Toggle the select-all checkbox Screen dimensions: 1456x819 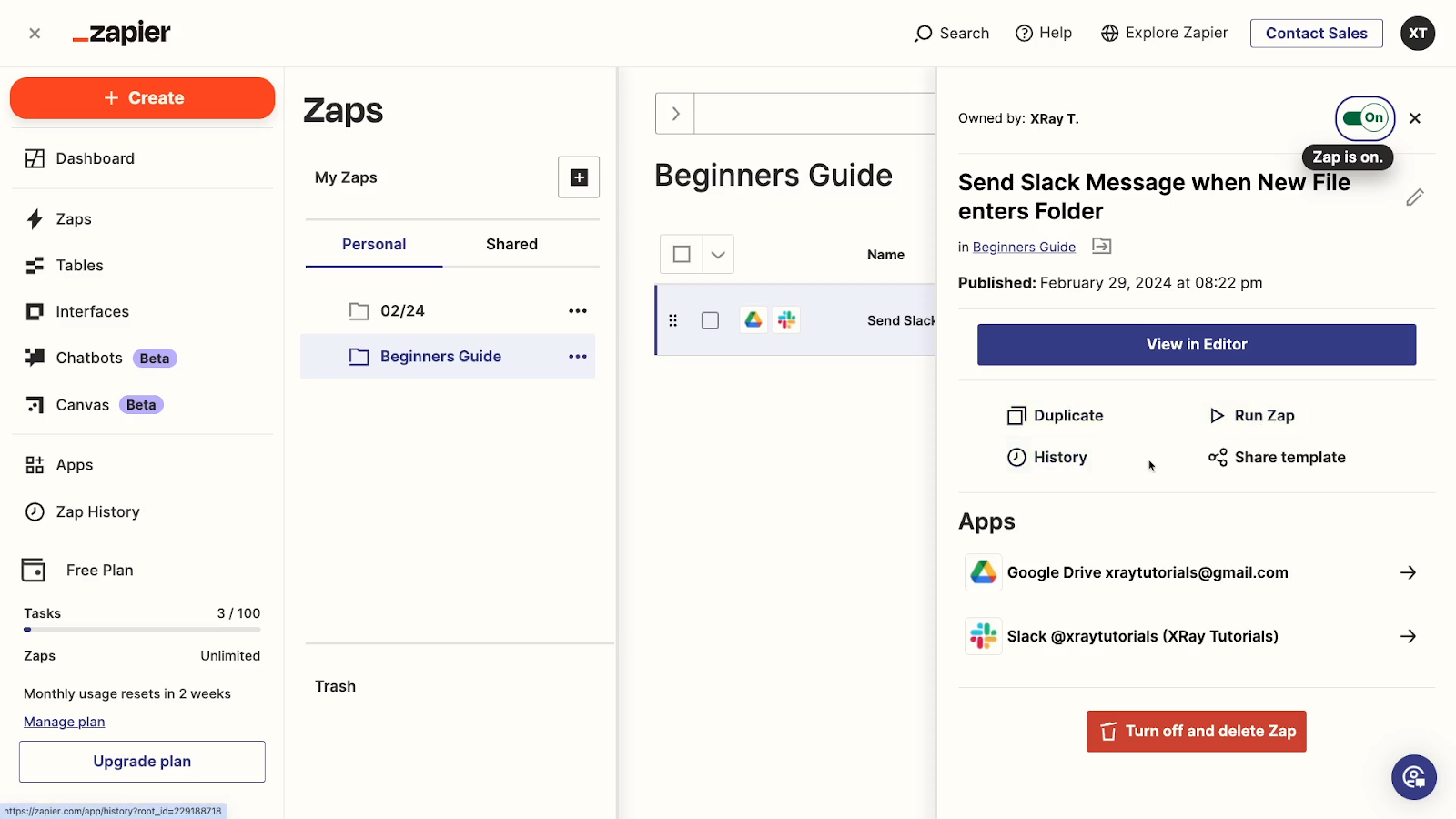pyautogui.click(x=682, y=255)
